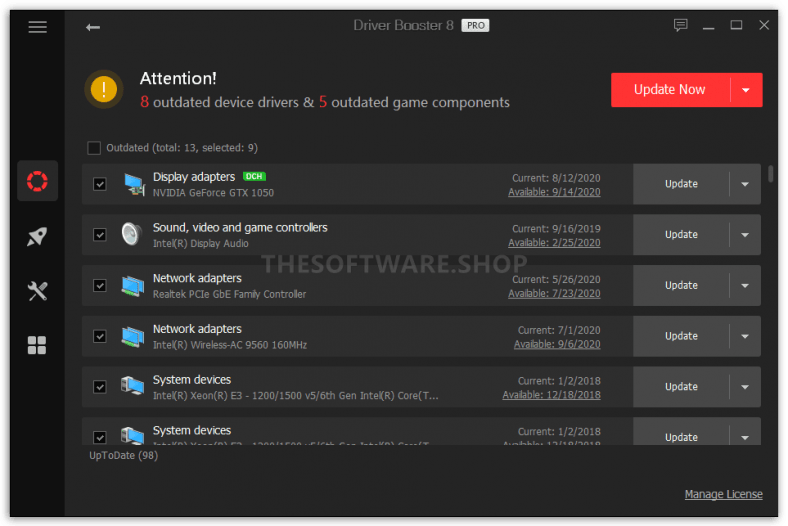This screenshot has width=788, height=526.
Task: Expand the UpToDate (98) section
Action: pyautogui.click(x=124, y=455)
